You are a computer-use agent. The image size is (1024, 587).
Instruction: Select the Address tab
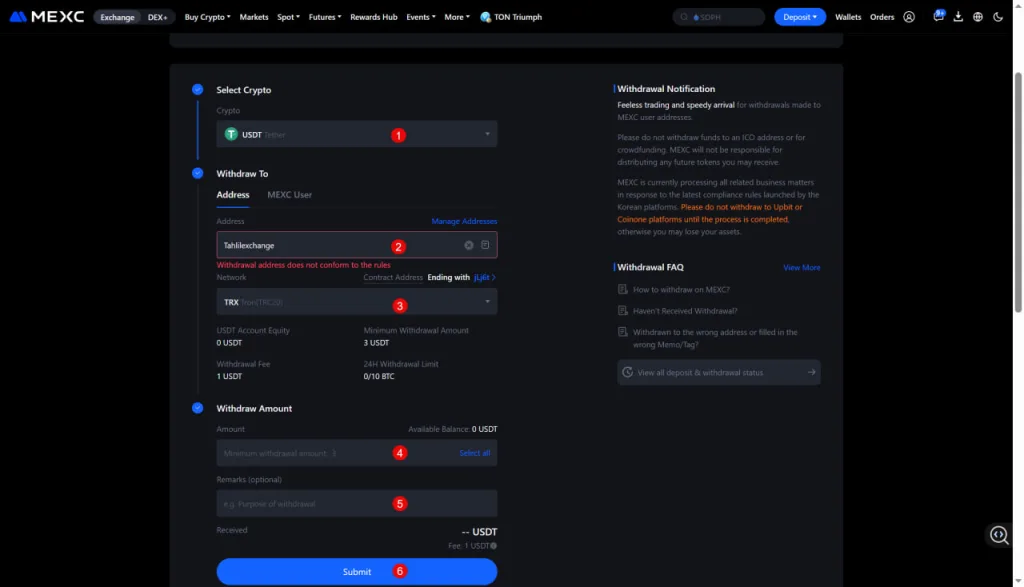click(233, 195)
